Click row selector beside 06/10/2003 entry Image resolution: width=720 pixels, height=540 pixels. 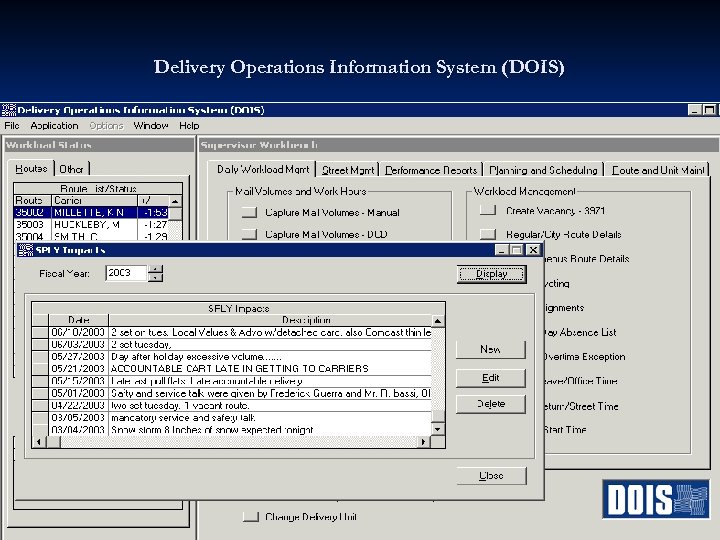40,332
